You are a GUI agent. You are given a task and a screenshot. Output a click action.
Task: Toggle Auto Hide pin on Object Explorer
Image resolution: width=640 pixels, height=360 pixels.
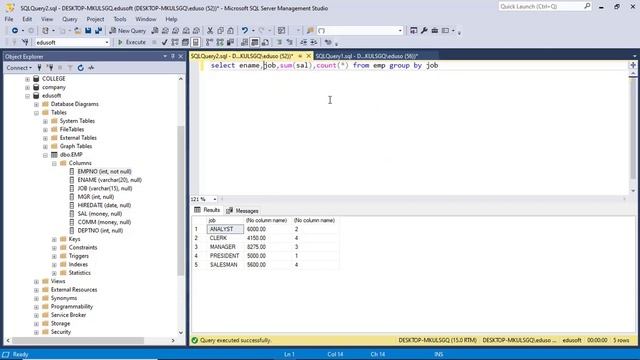tap(173, 56)
